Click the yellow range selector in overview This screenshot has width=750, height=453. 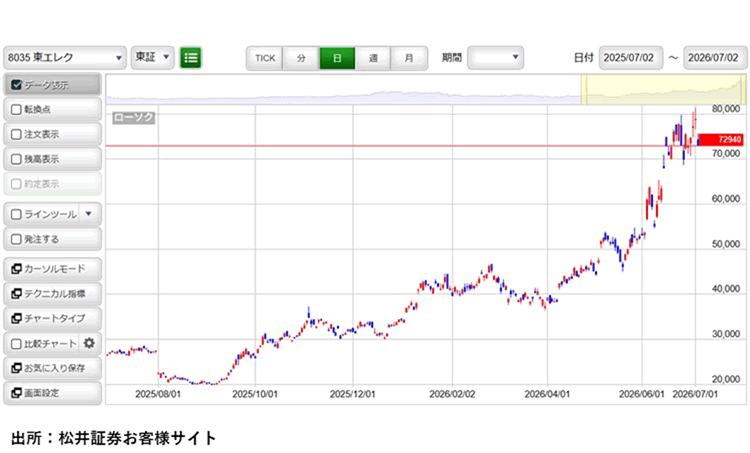tap(663, 89)
